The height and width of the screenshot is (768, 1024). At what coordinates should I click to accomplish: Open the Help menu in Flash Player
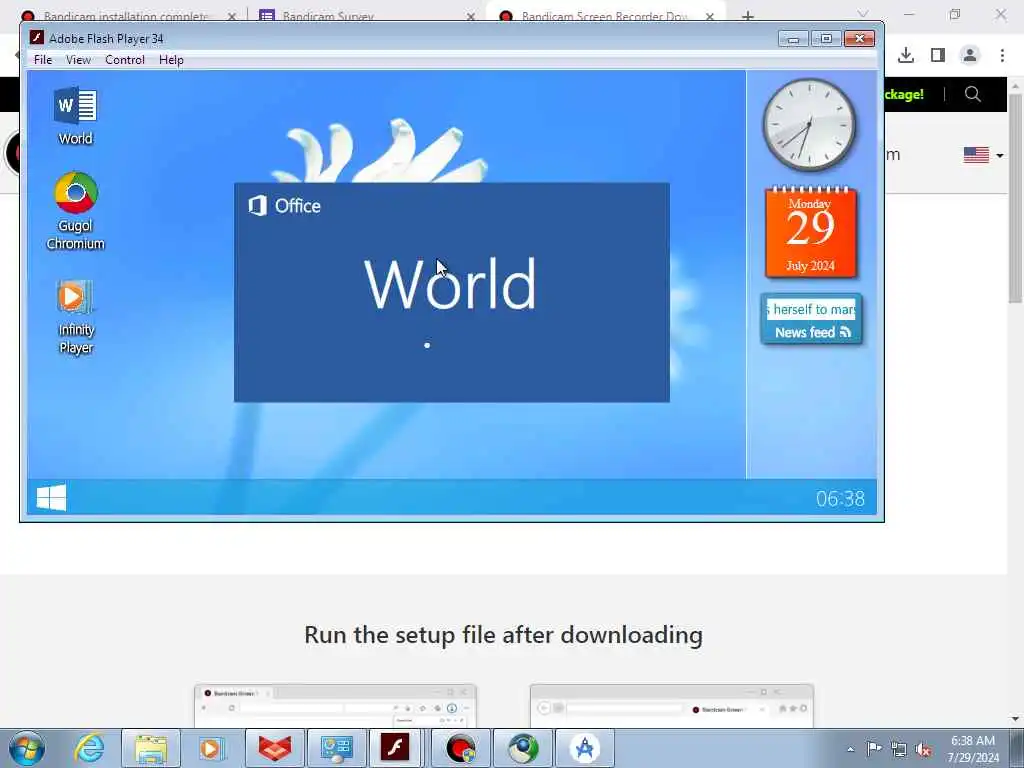click(x=171, y=59)
